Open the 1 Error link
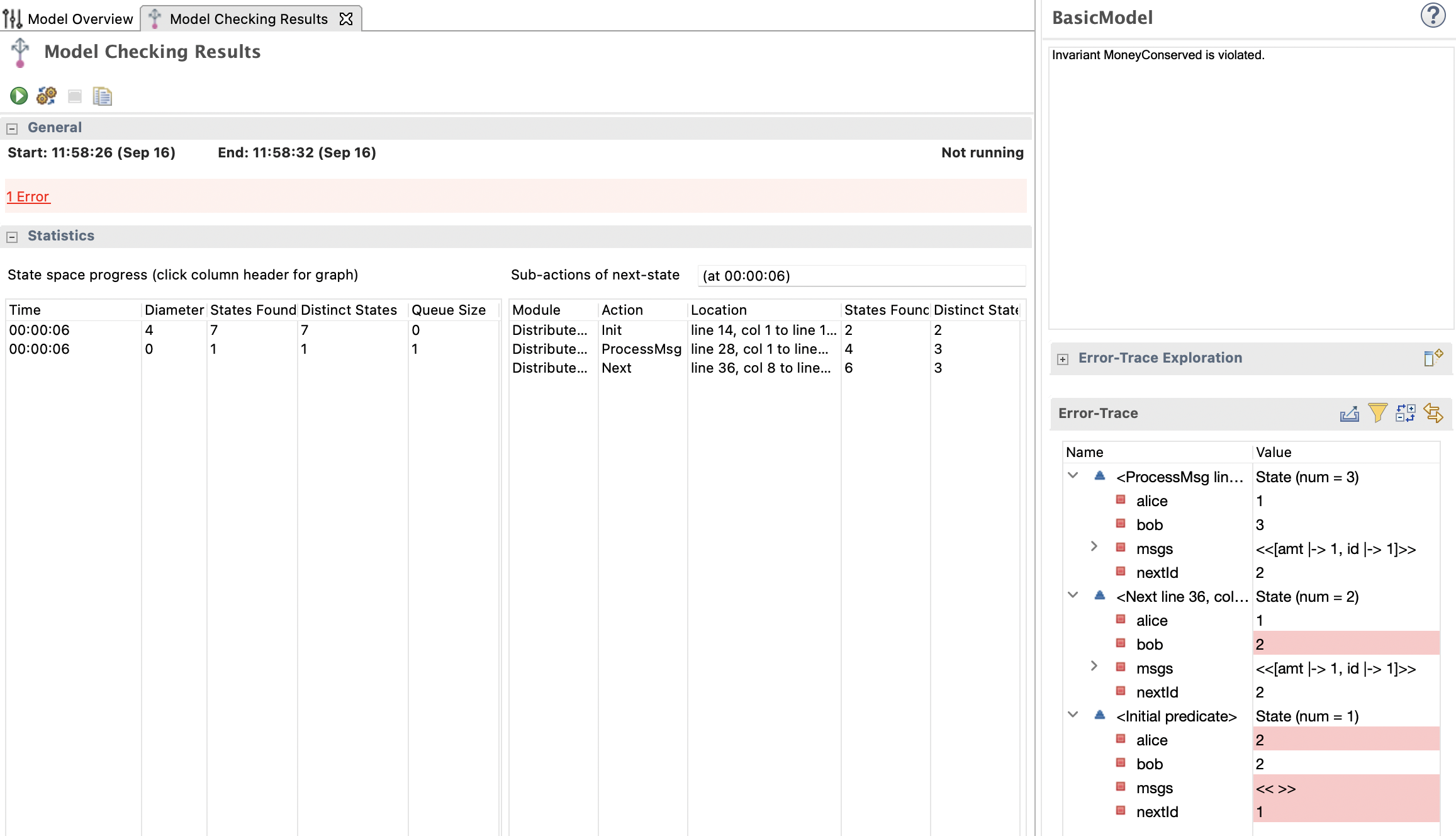The image size is (1456, 836). 28,196
